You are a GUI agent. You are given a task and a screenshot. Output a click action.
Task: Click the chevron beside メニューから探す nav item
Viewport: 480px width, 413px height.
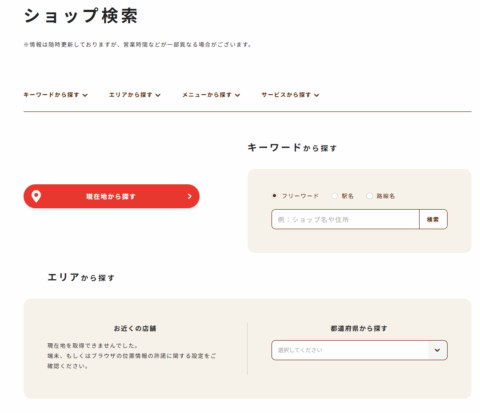click(237, 95)
